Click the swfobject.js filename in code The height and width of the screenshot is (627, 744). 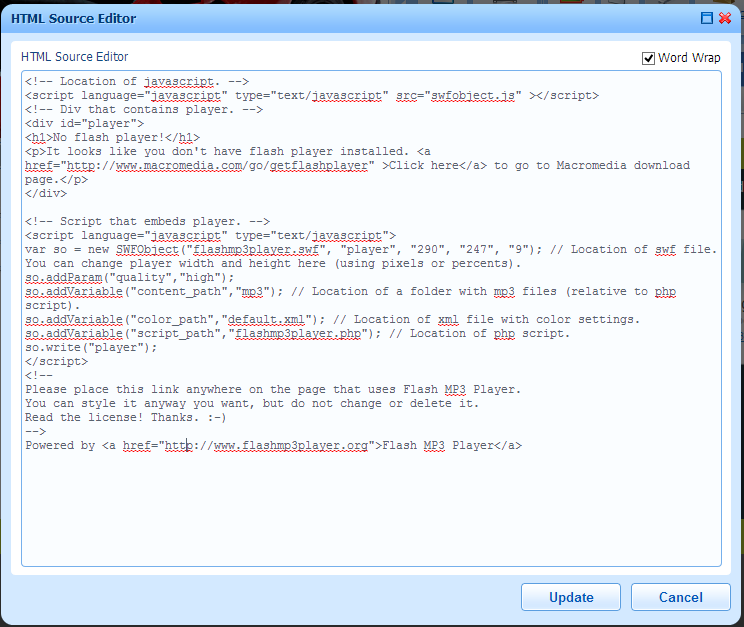point(473,95)
